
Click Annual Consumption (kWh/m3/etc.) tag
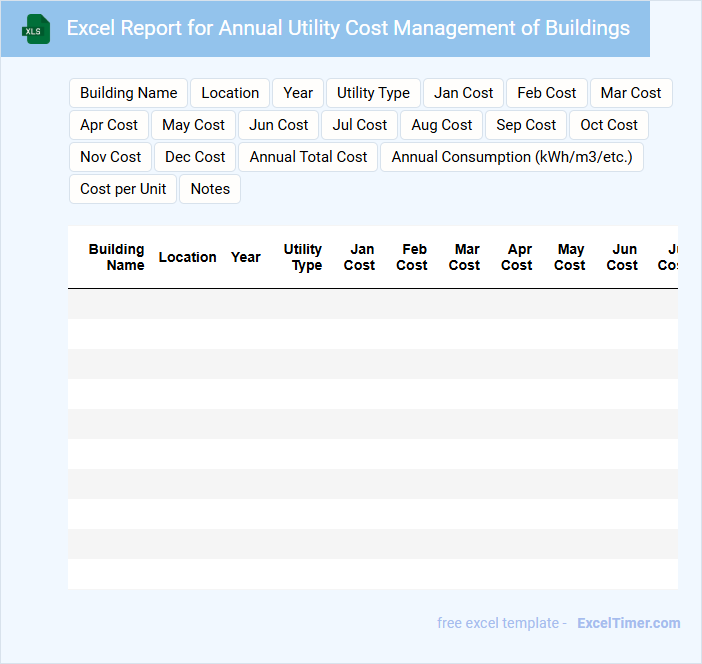[x=511, y=157]
